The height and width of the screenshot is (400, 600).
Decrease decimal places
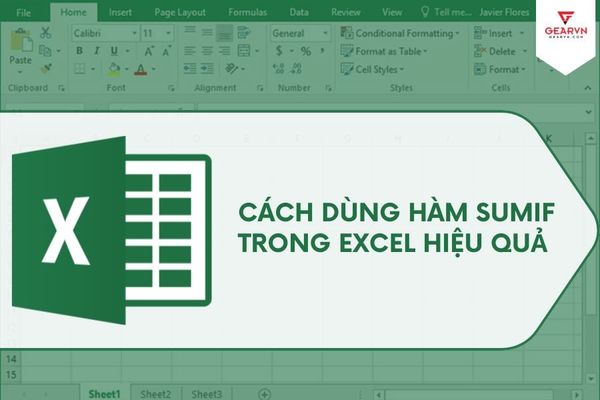pyautogui.click(x=296, y=69)
